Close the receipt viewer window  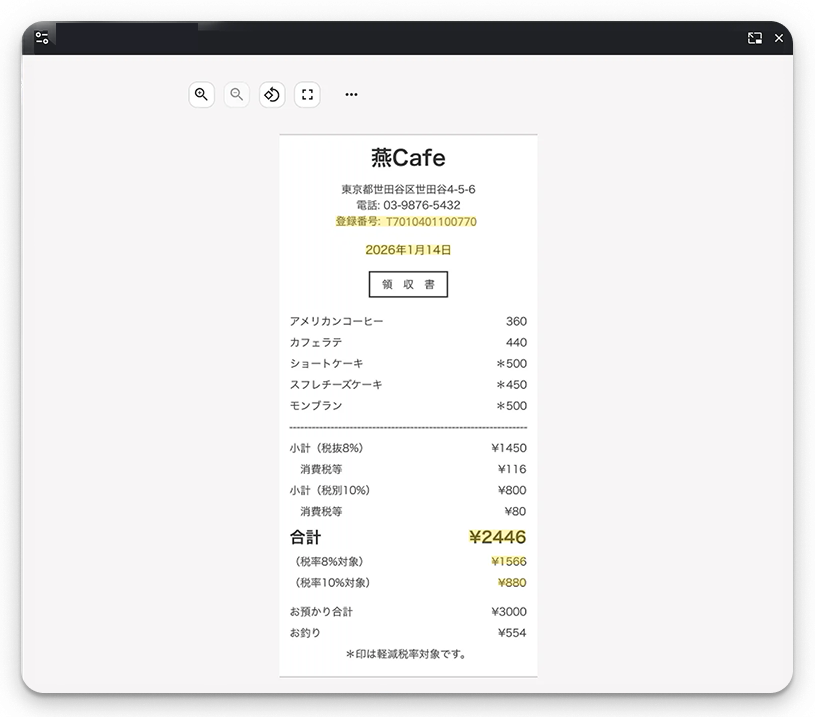(x=779, y=38)
